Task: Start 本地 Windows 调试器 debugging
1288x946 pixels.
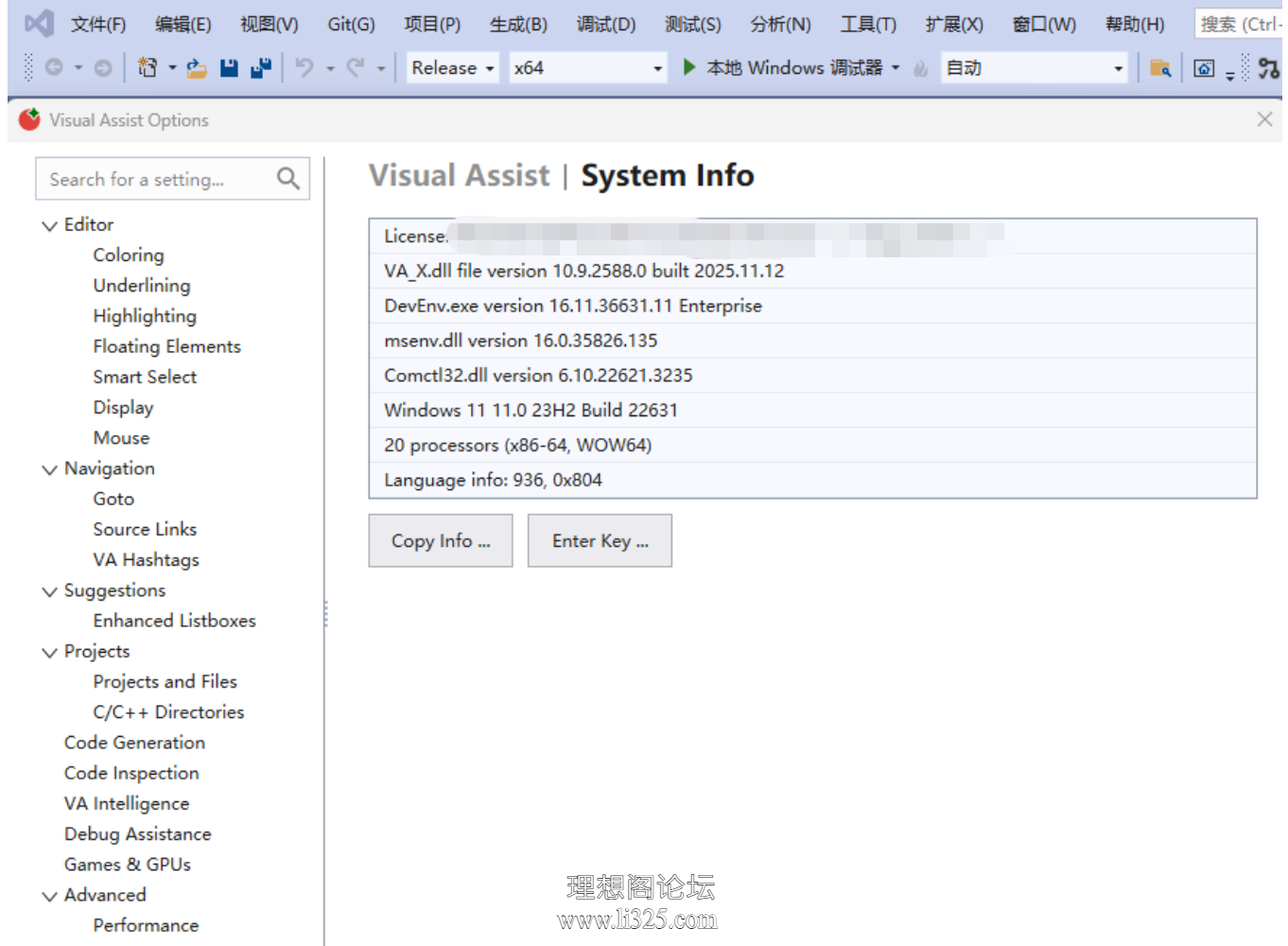Action: 784,68
